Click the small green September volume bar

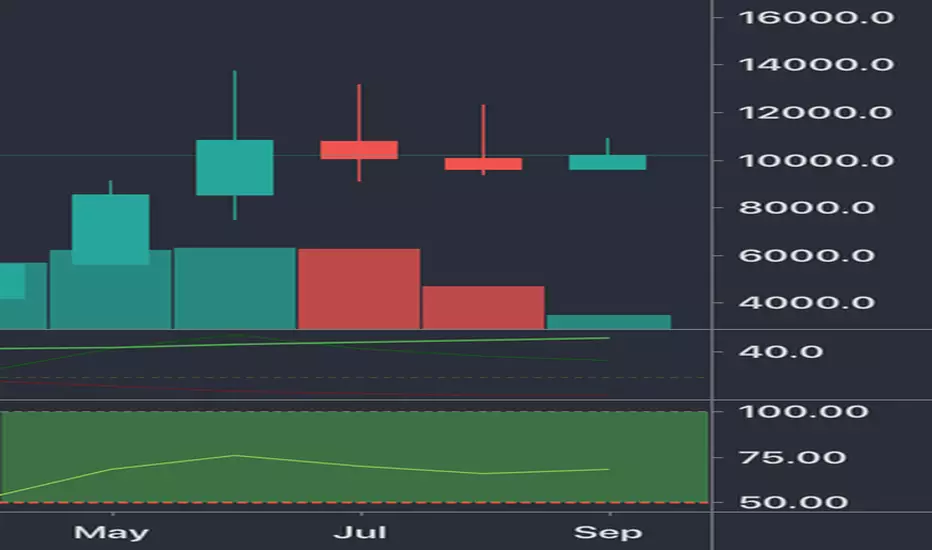pos(609,322)
